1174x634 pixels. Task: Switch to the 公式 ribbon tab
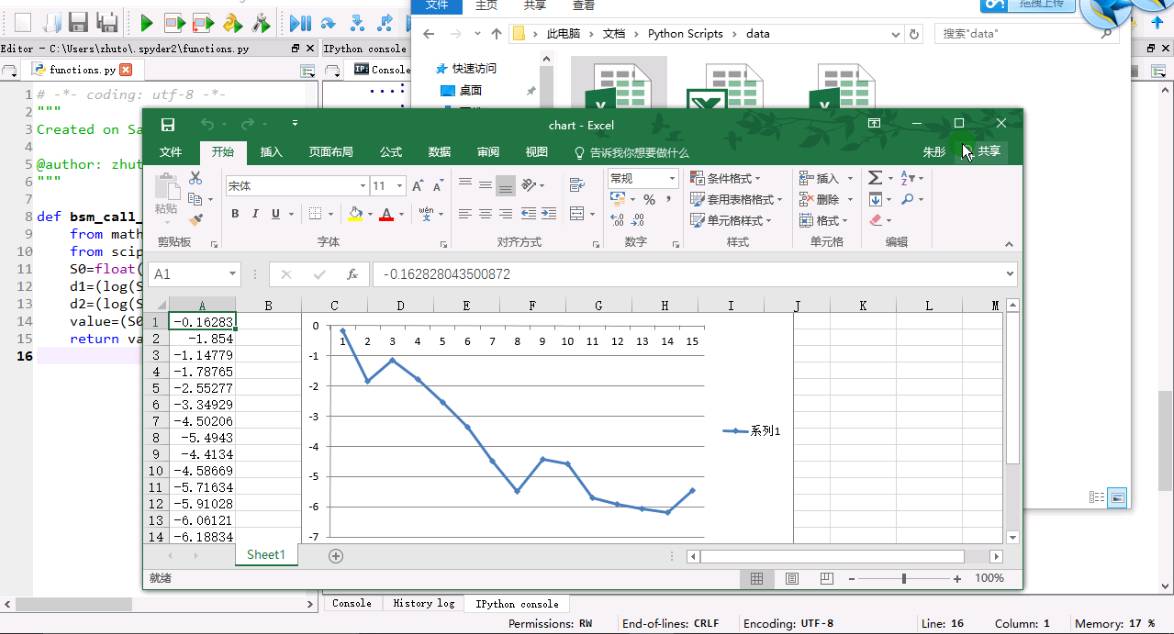pos(390,152)
